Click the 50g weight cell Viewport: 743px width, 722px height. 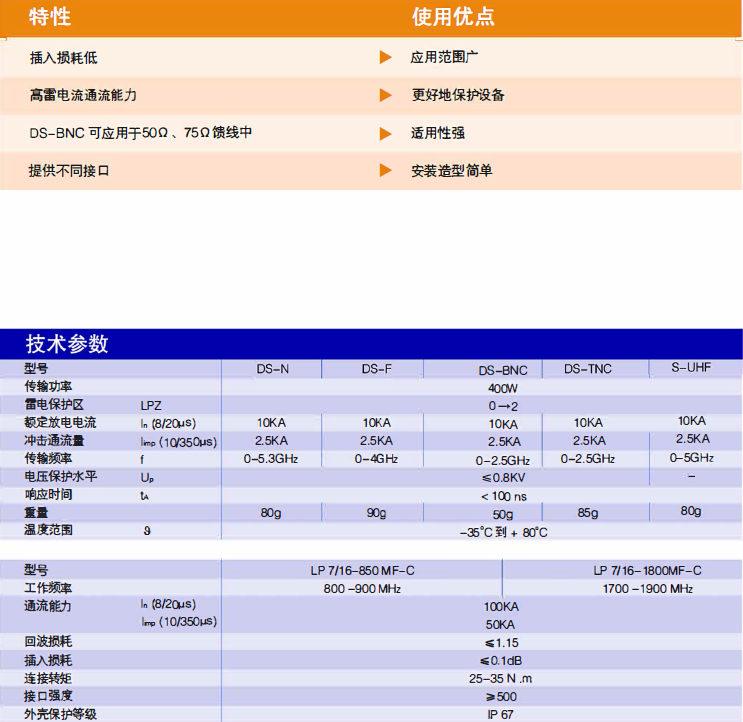503,514
